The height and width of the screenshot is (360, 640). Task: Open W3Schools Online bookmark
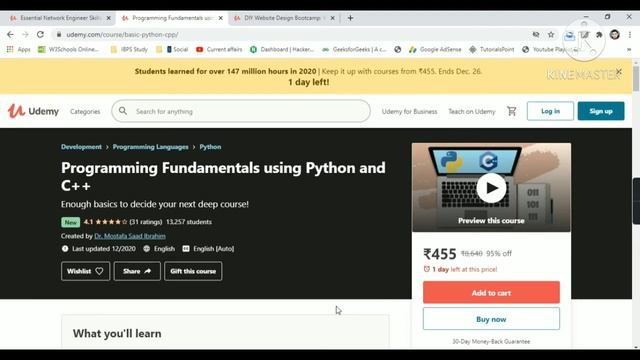[69, 49]
